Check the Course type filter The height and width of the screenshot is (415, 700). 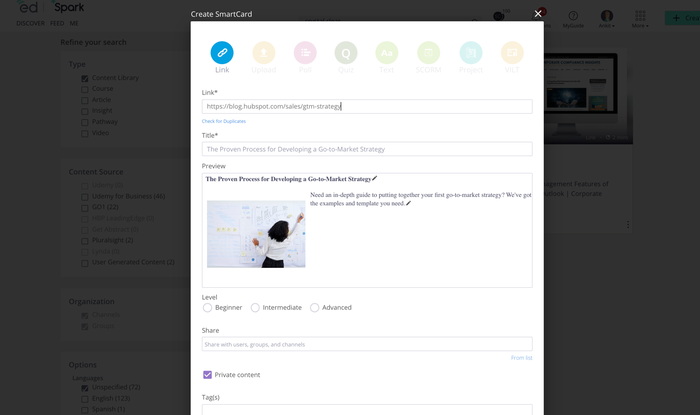coord(85,89)
